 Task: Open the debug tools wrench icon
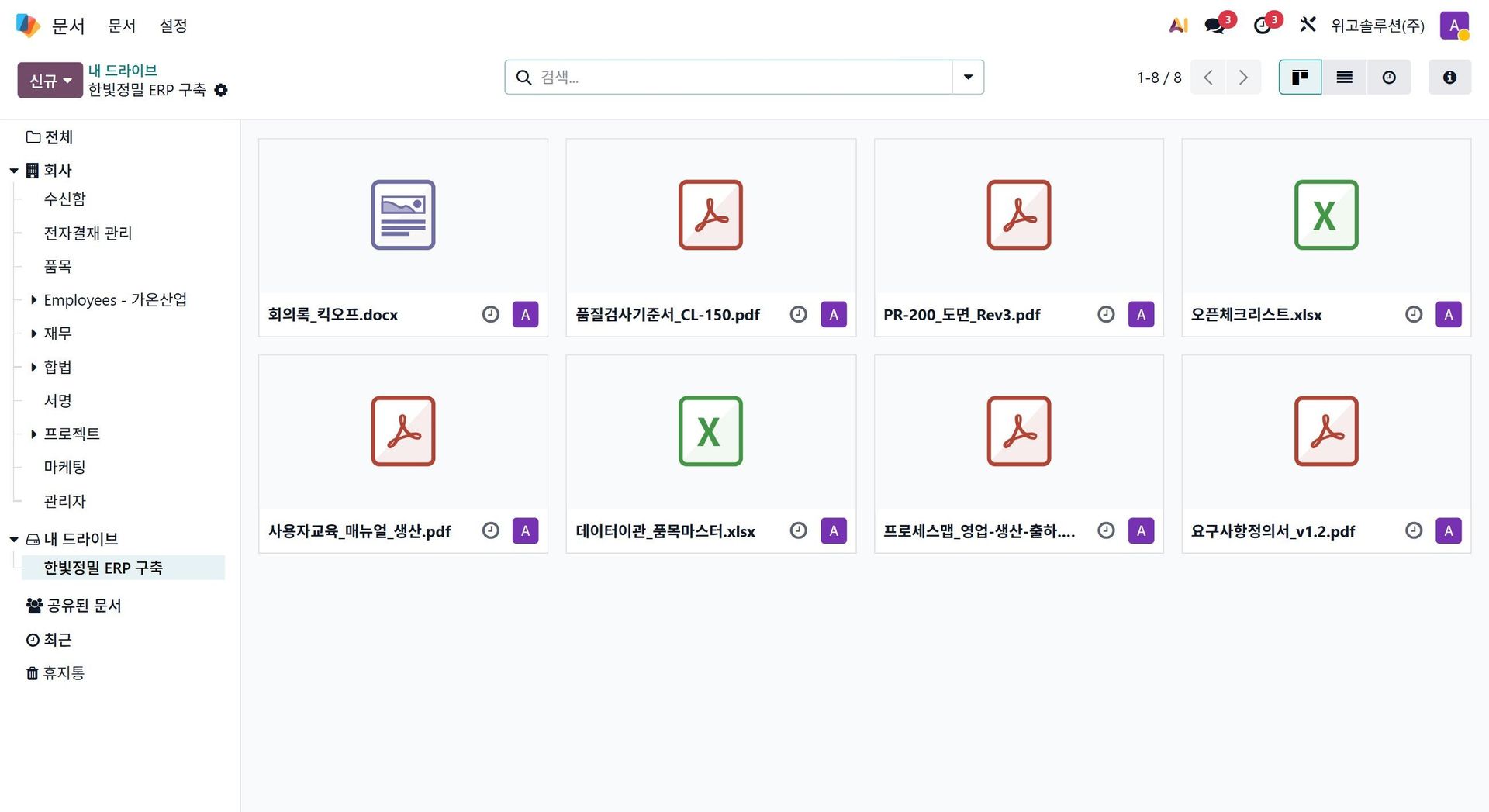[x=1308, y=25]
